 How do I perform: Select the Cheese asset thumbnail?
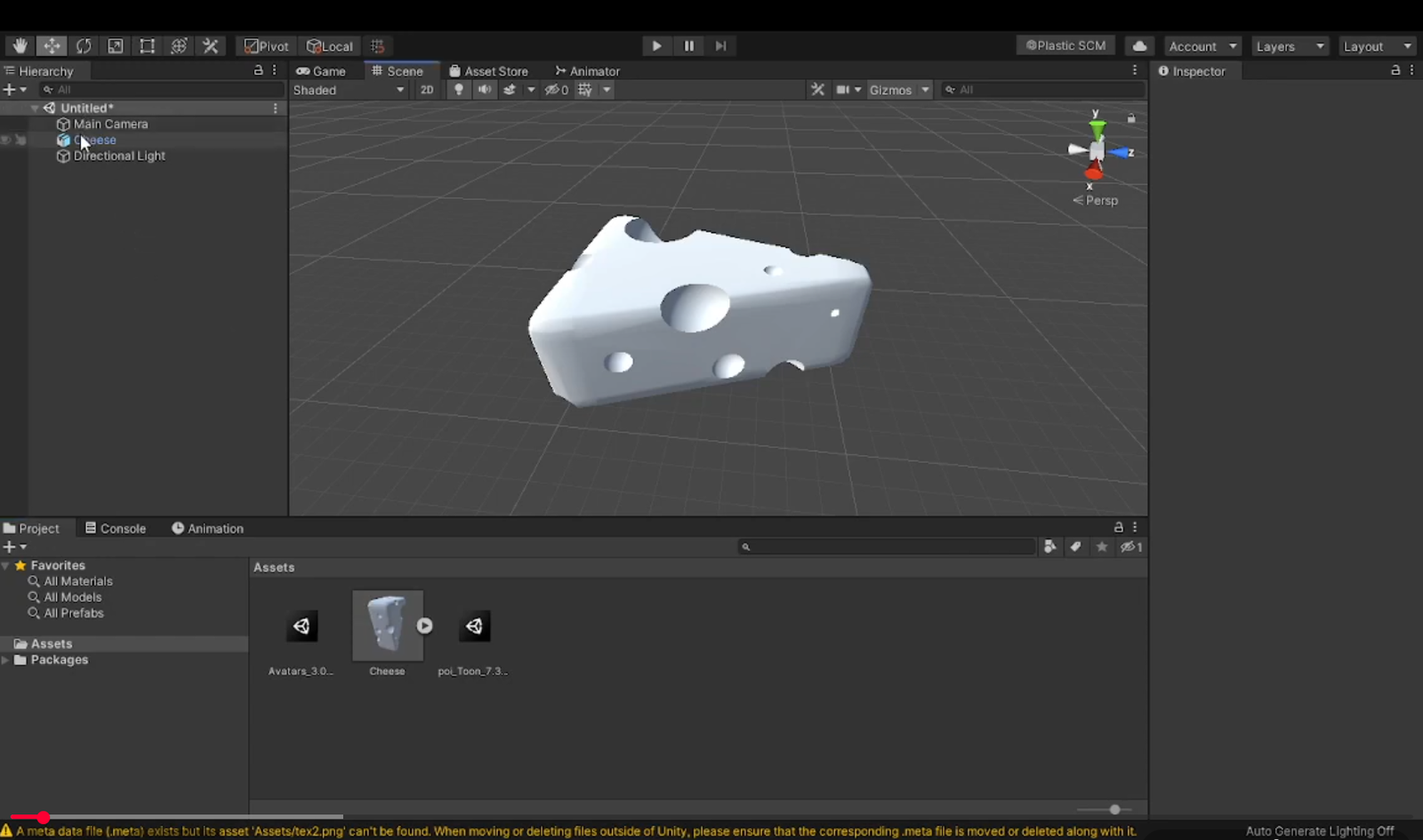388,625
